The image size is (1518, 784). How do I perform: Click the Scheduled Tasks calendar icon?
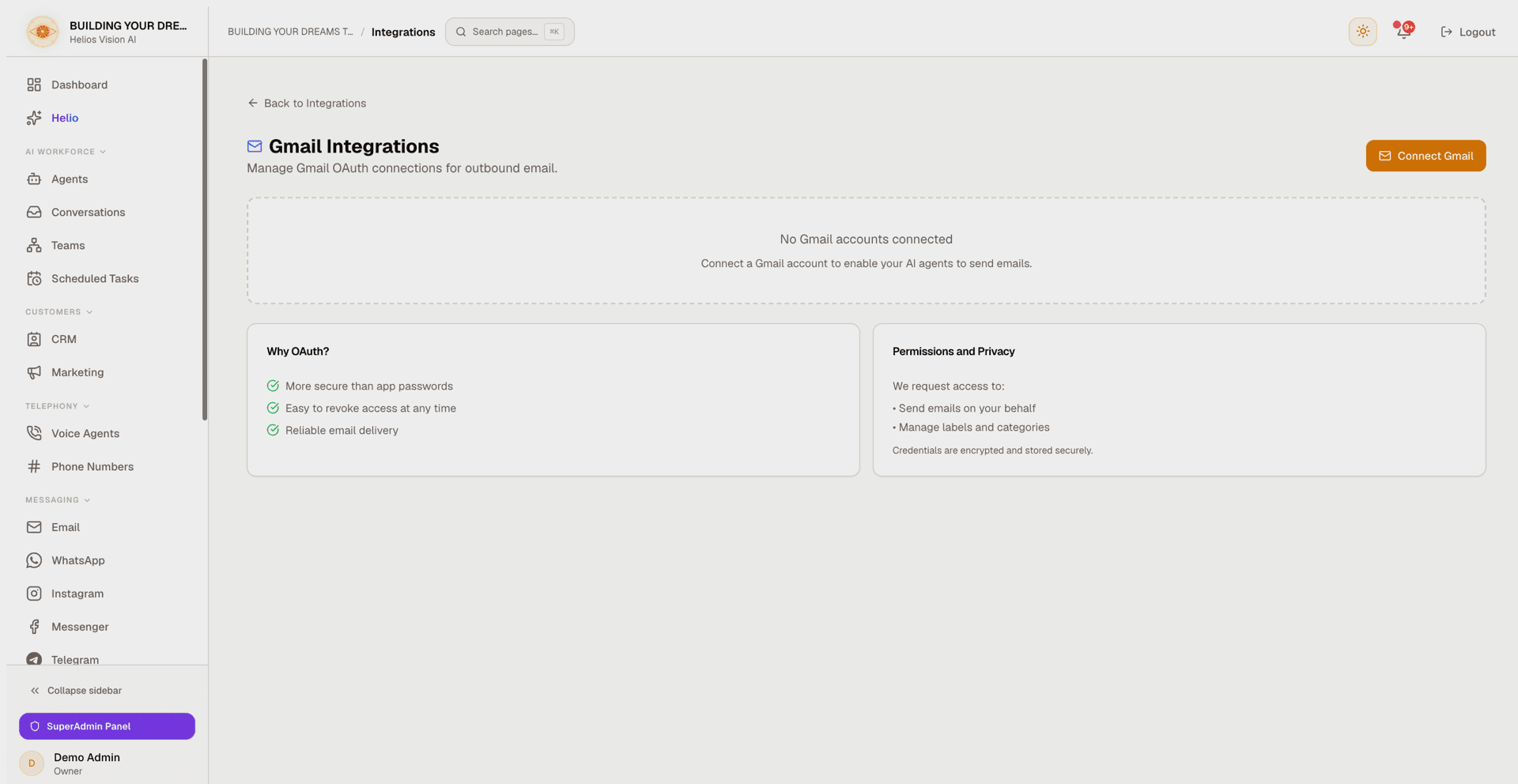(x=34, y=279)
